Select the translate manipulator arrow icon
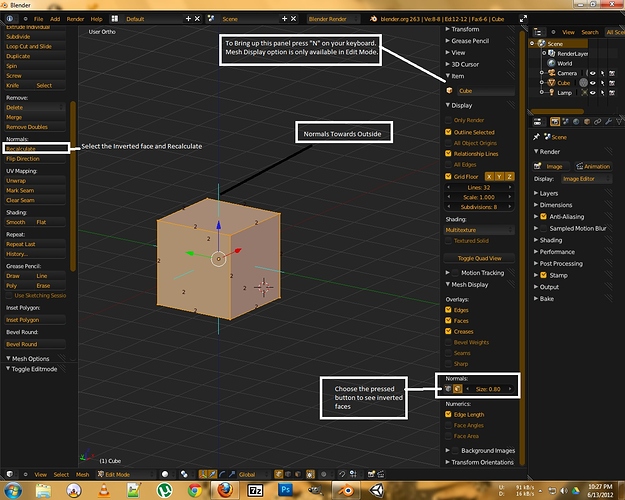Screen dimensions: 625x500 point(212,474)
